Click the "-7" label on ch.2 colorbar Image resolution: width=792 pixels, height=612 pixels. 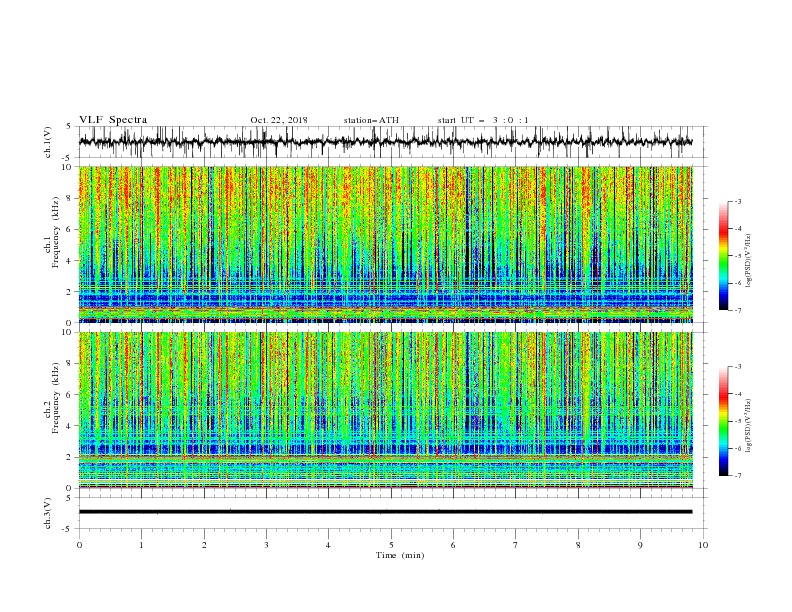pos(737,476)
